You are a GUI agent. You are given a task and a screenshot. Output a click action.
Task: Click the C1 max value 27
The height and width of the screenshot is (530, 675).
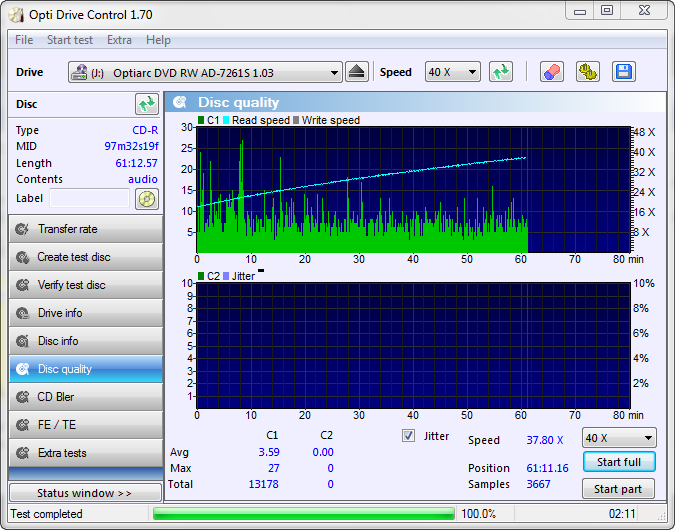click(x=274, y=468)
